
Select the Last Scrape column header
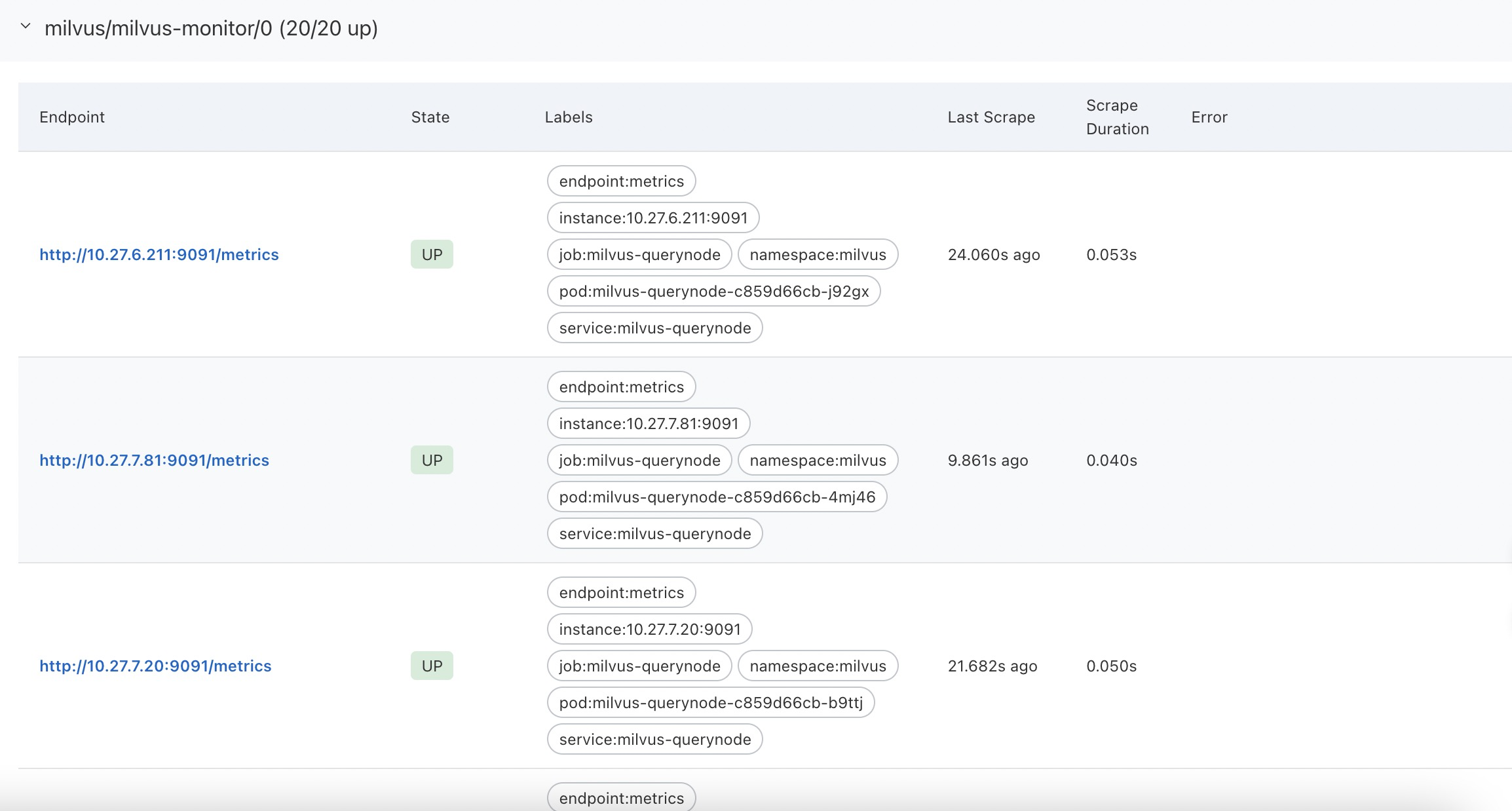[x=991, y=117]
